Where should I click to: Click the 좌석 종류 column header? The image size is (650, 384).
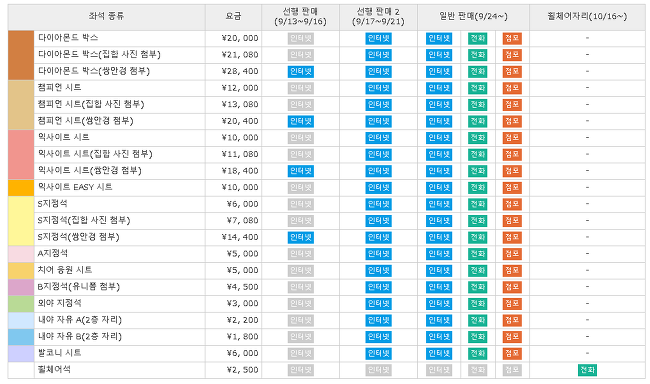pyautogui.click(x=106, y=16)
